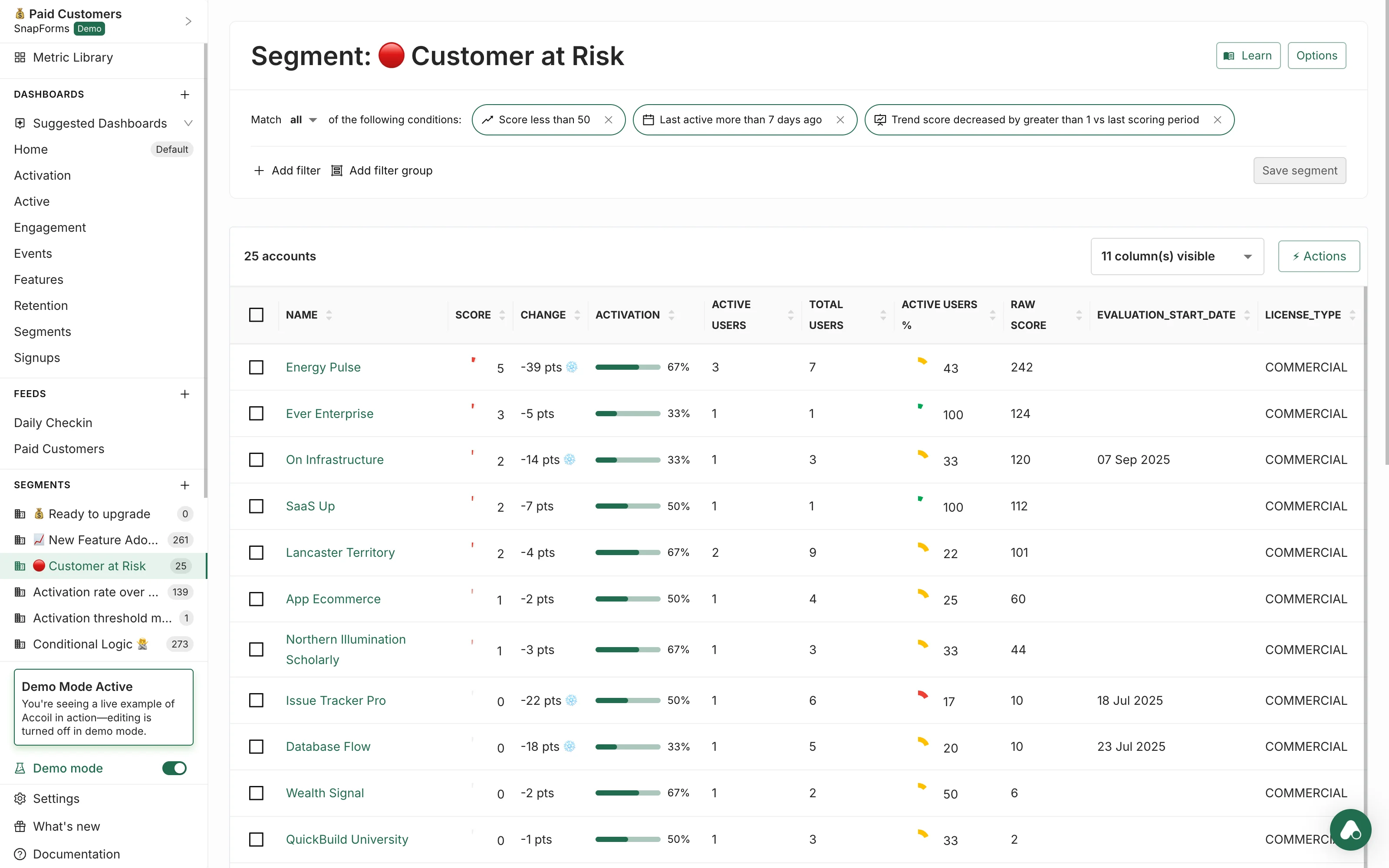Remove the Trend score decreased filter
Viewport: 1389px width, 868px height.
(1218, 119)
